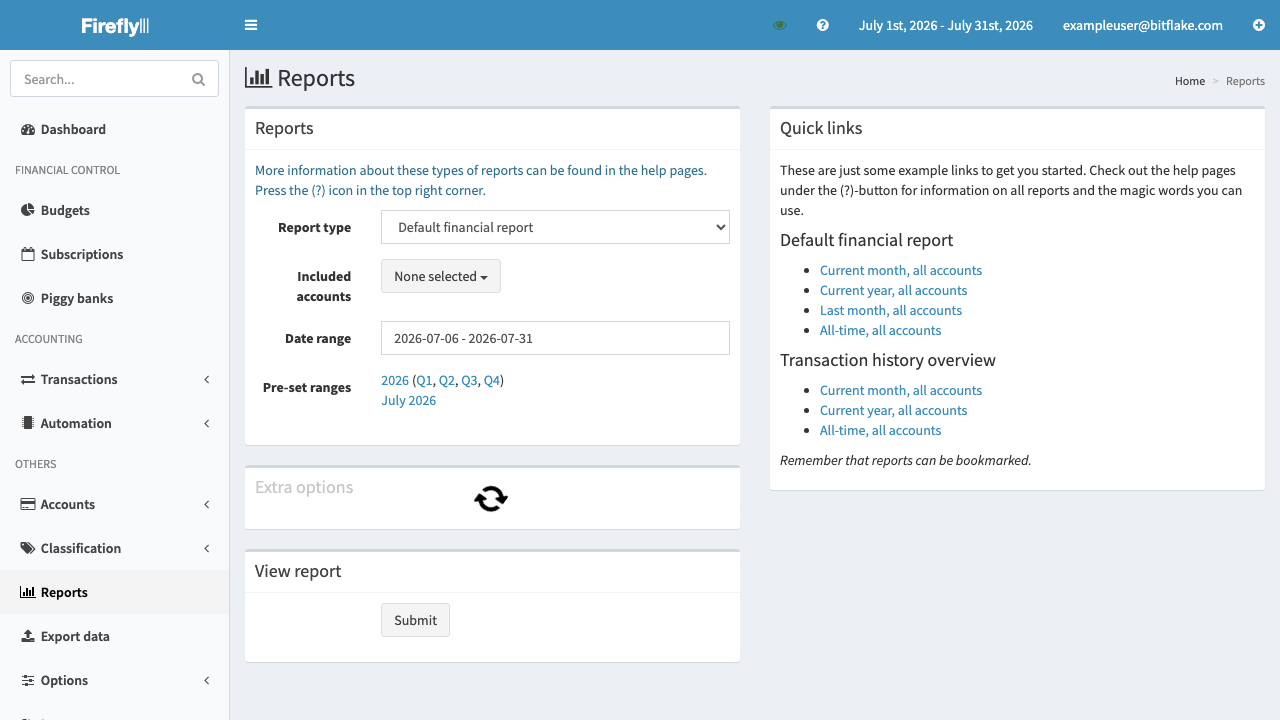Click the date range in top bar
Screen dimensions: 1280x720
[945, 25]
